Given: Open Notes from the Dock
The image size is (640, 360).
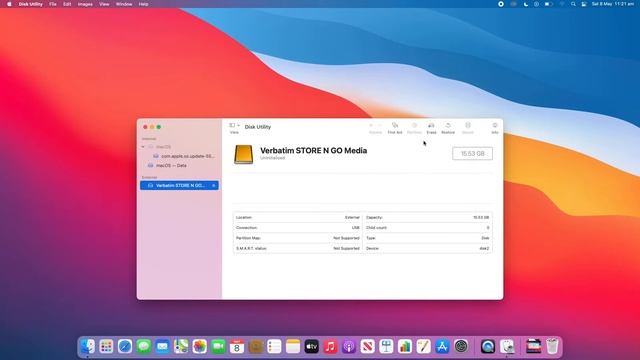Looking at the screenshot, I should [293, 347].
